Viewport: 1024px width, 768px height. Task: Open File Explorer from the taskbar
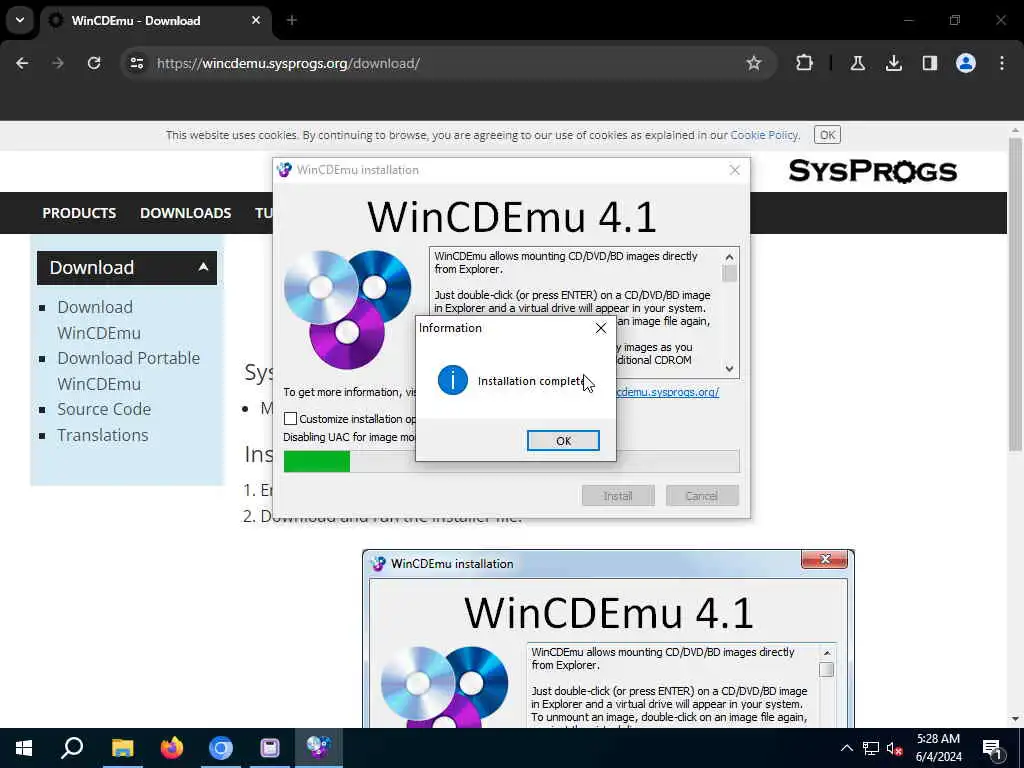(122, 748)
